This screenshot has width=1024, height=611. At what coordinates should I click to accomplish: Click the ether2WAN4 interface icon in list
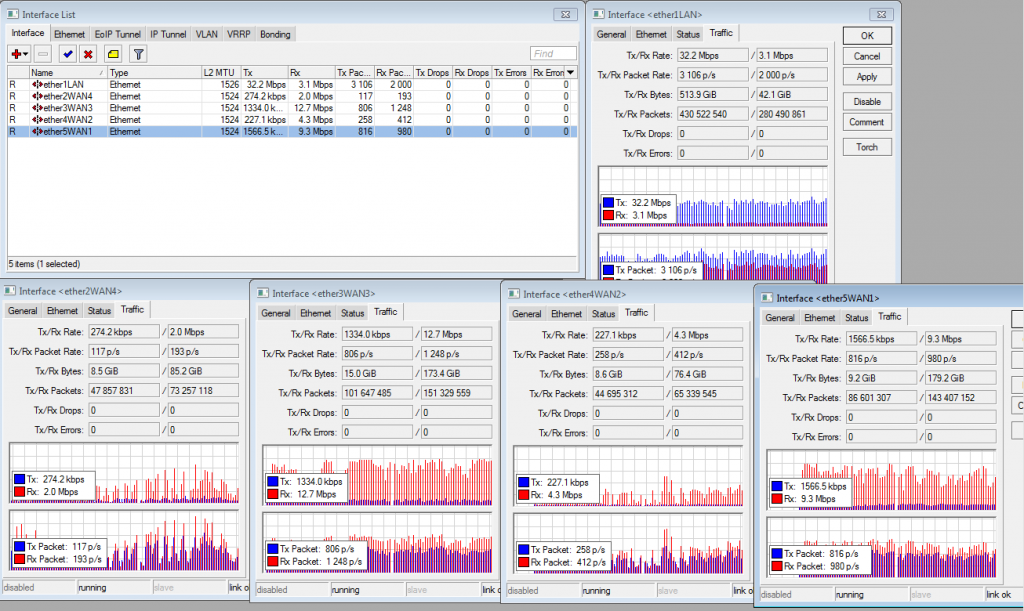pyautogui.click(x=37, y=97)
